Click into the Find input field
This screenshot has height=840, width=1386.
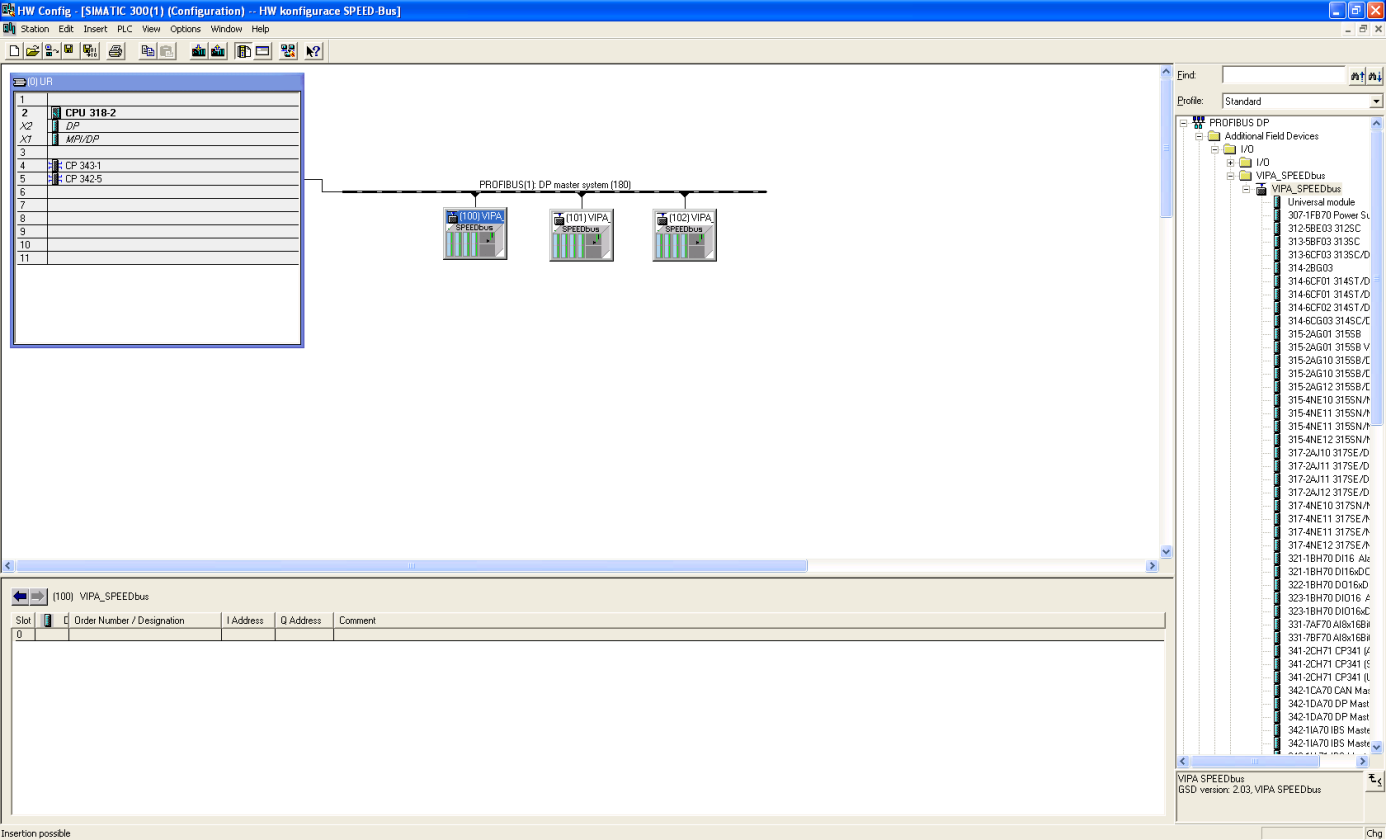(x=1285, y=76)
